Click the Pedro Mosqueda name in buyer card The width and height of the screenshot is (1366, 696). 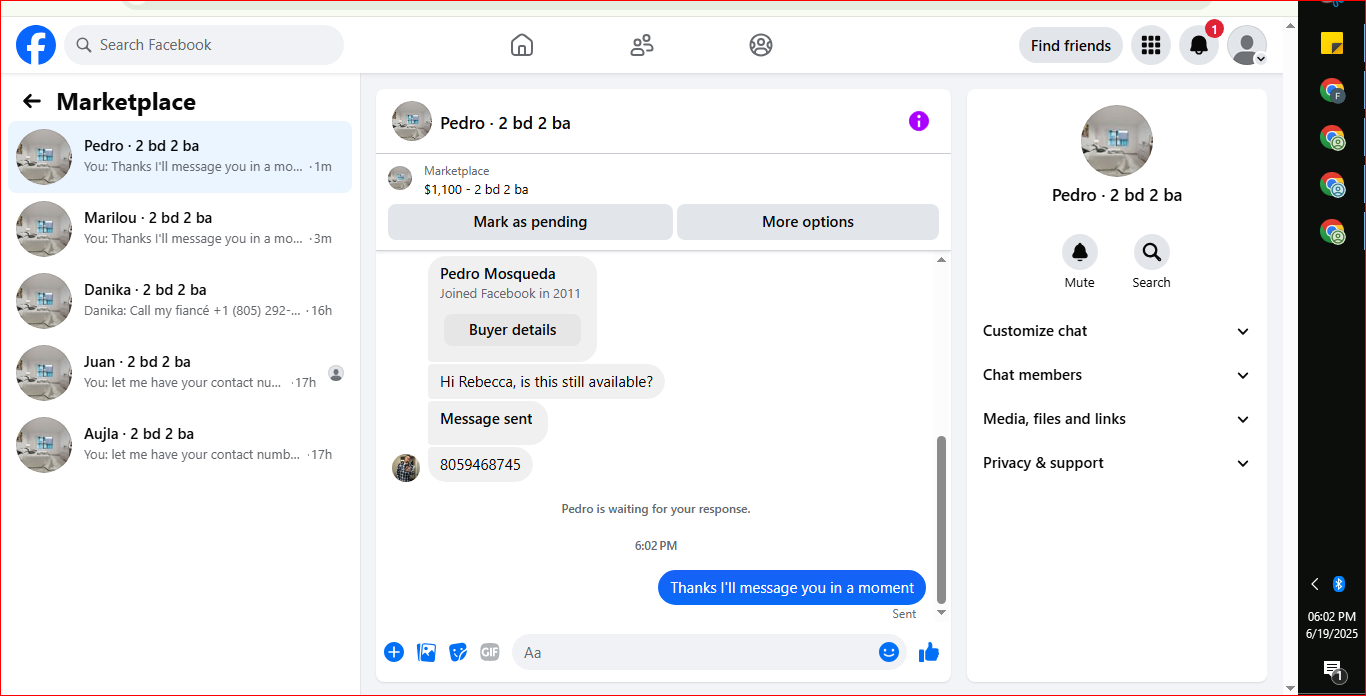point(498,274)
